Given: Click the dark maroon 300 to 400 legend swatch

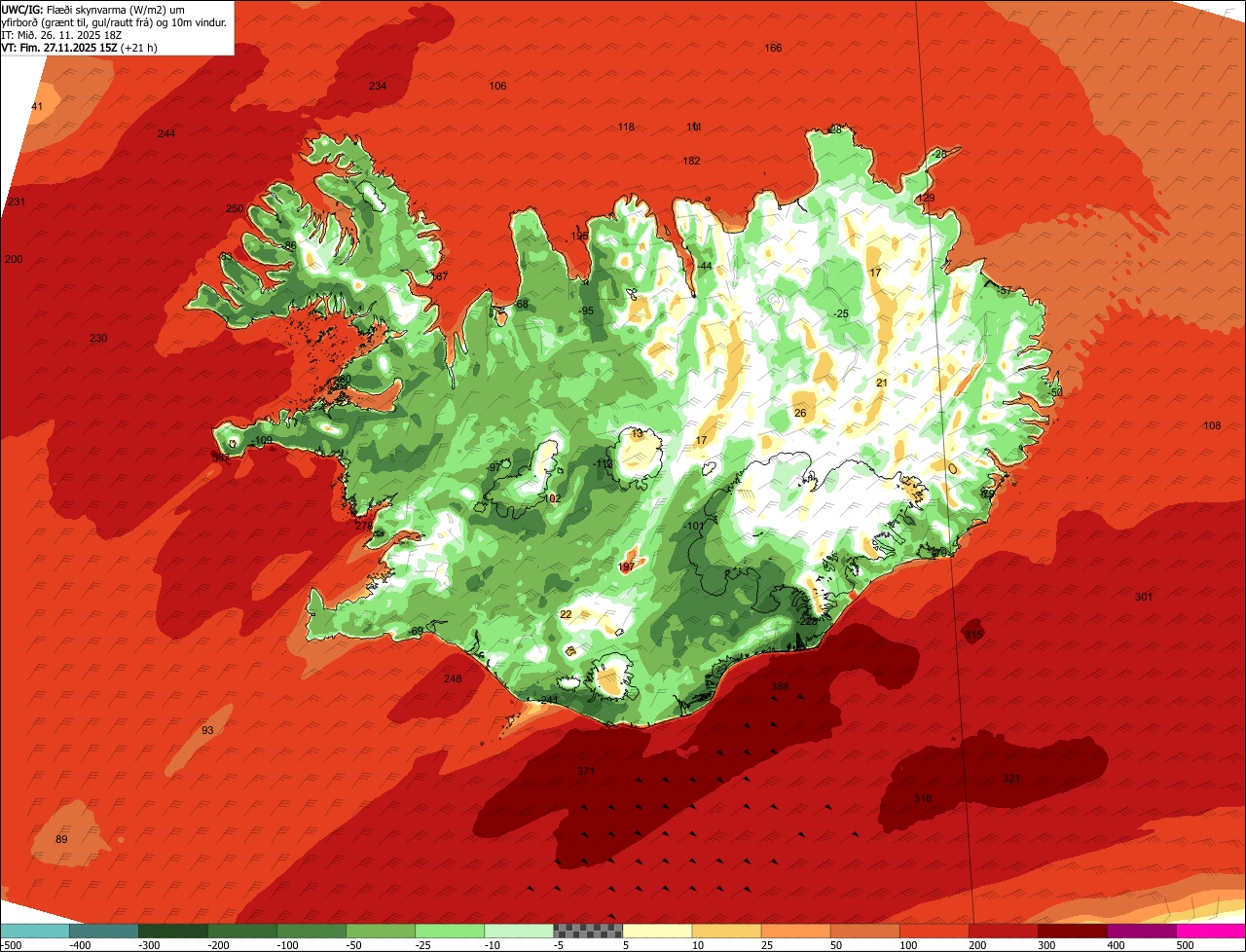Looking at the screenshot, I should click(1073, 932).
